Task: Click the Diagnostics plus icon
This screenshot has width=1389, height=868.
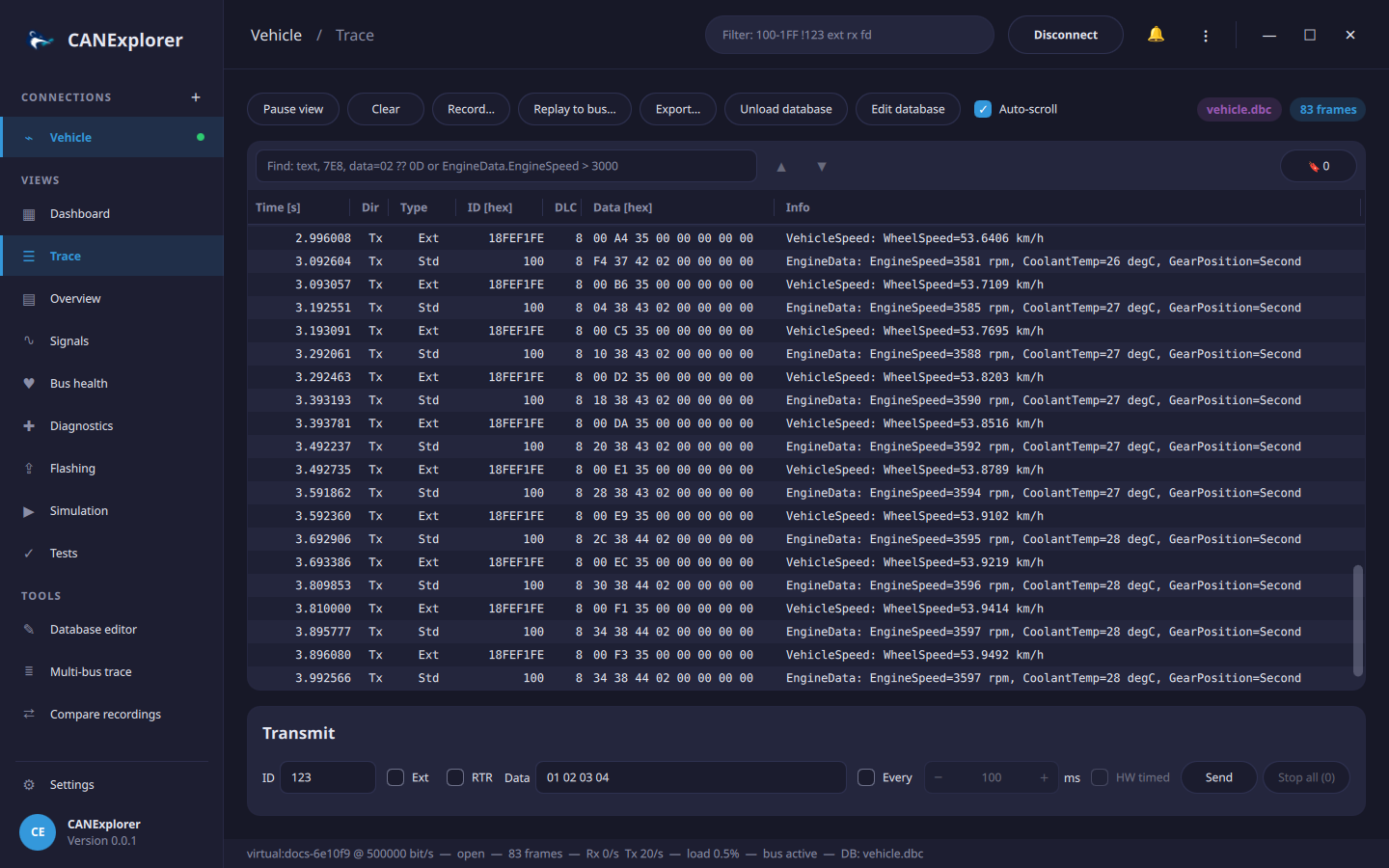Action: [x=29, y=426]
